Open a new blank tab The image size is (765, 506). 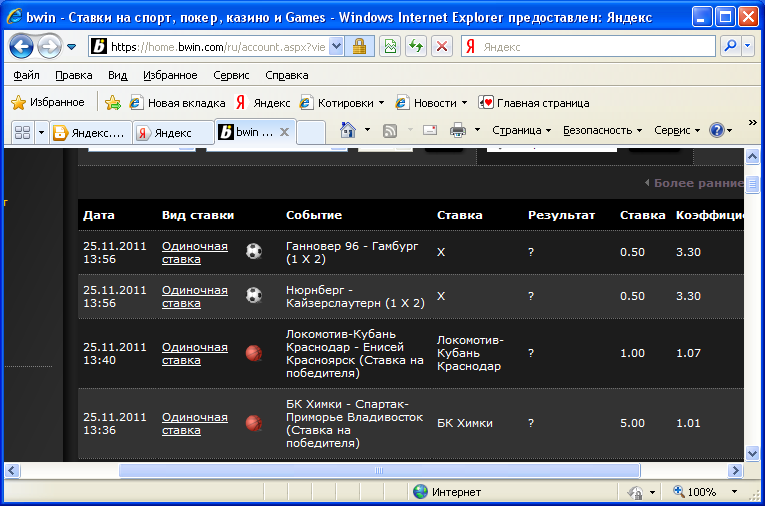[311, 132]
